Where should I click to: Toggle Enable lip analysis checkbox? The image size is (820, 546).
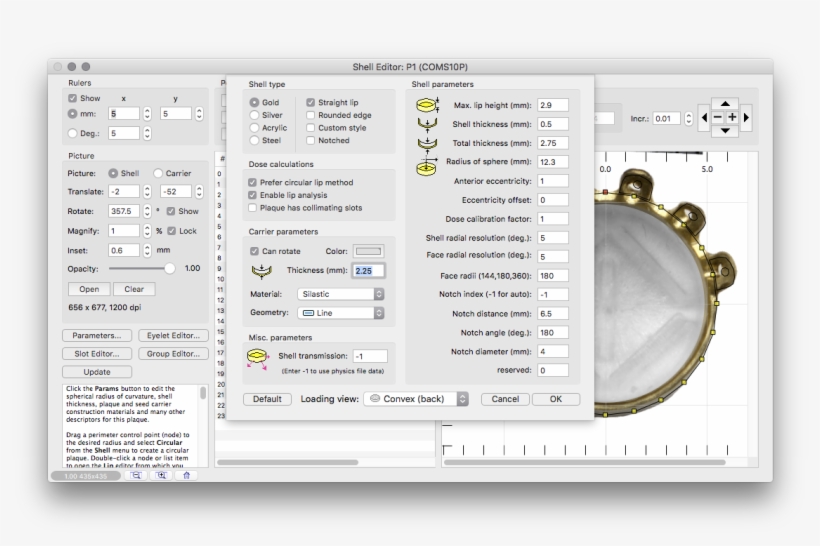point(253,195)
